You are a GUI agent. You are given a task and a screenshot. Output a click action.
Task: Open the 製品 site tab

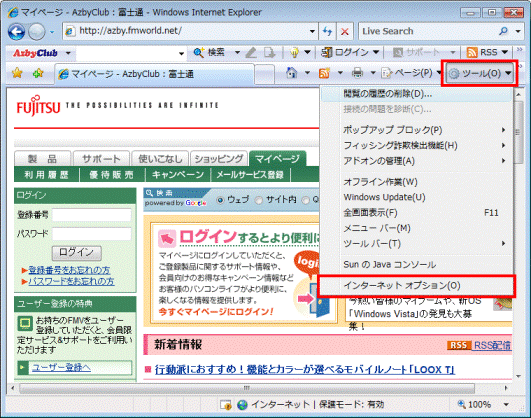42,159
